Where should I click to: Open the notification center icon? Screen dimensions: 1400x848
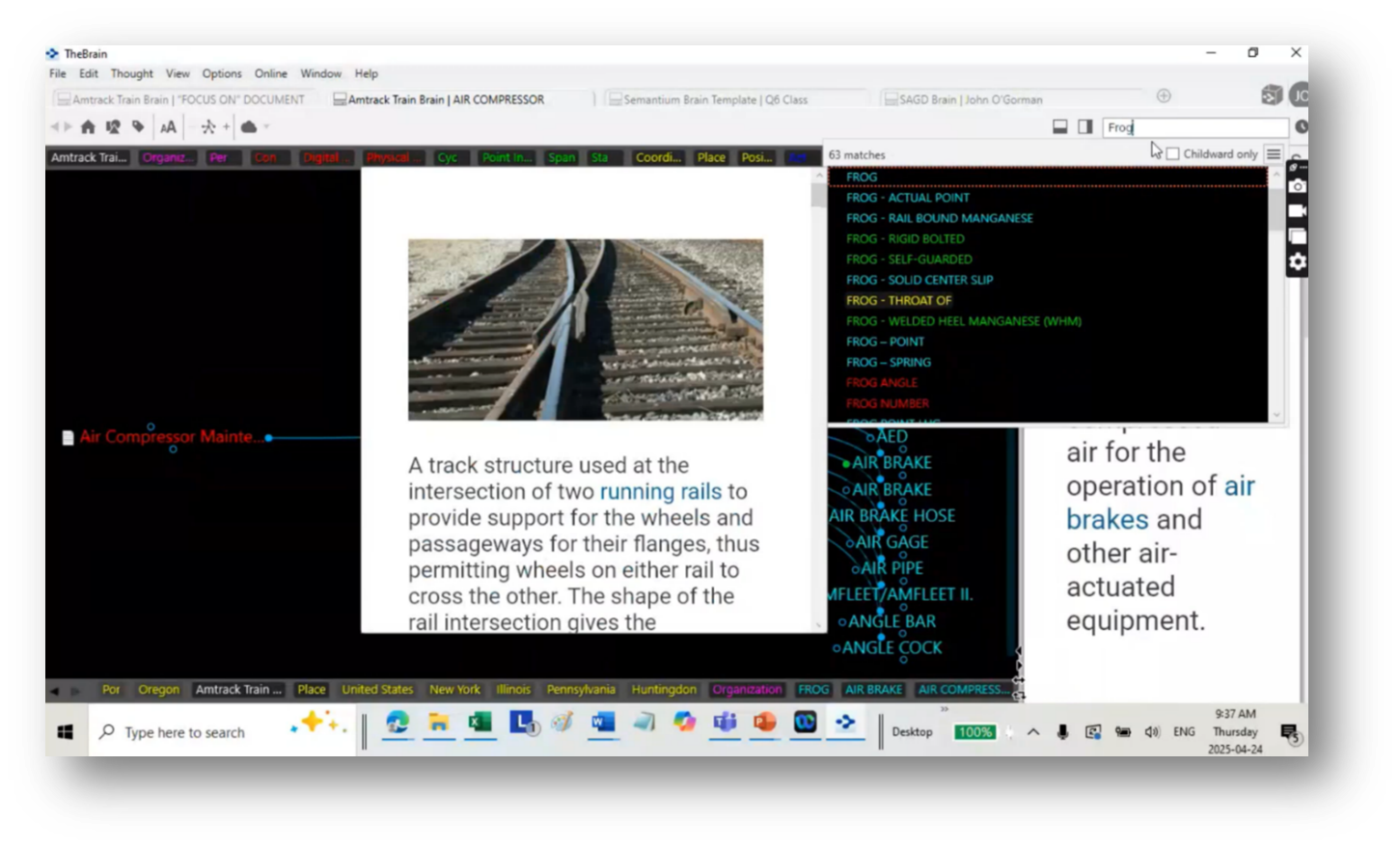[1290, 733]
